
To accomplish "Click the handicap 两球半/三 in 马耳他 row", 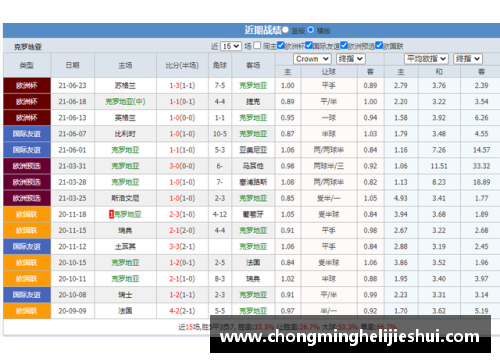I will click(x=329, y=166).
